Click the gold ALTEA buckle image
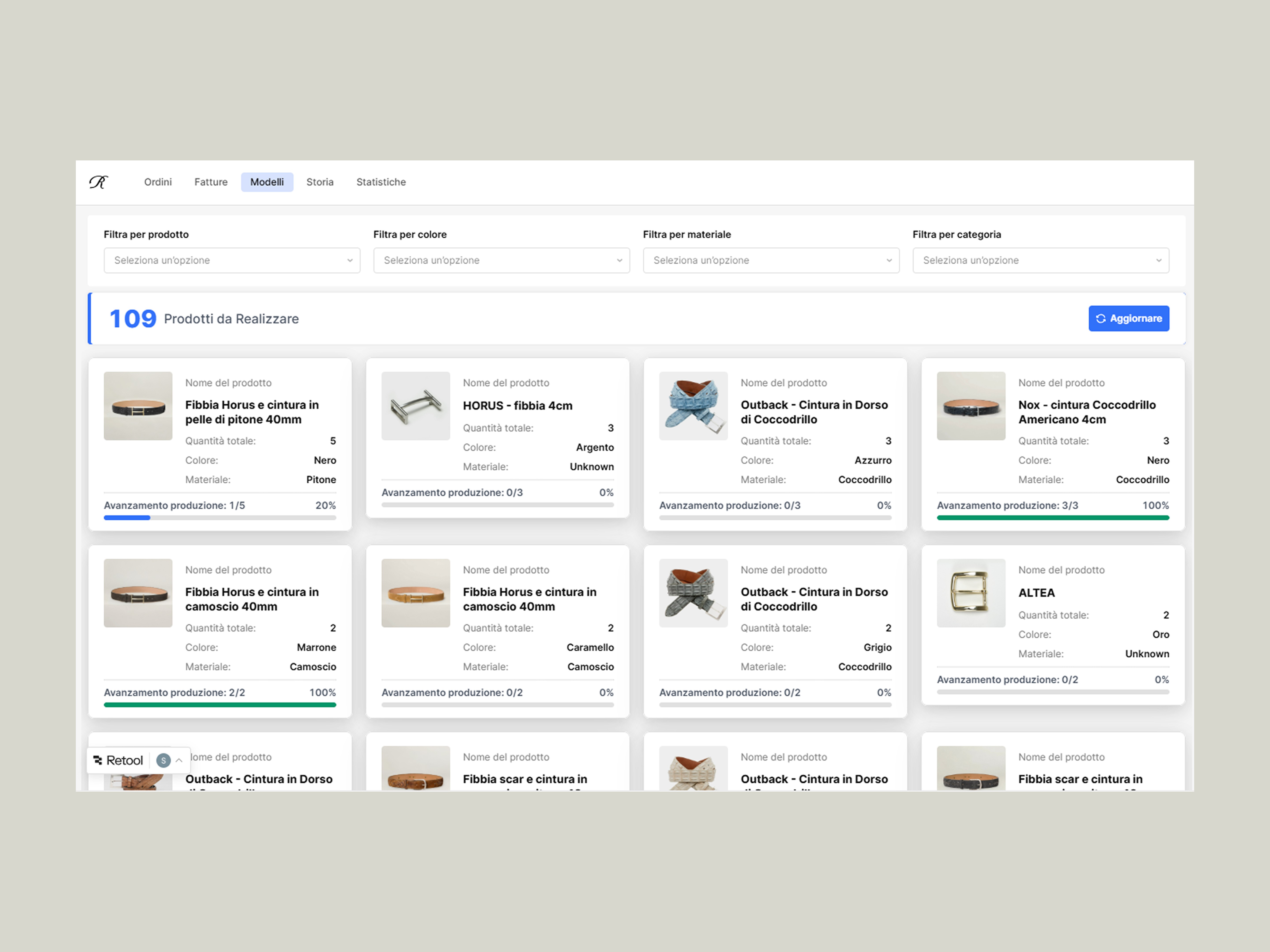 970,593
